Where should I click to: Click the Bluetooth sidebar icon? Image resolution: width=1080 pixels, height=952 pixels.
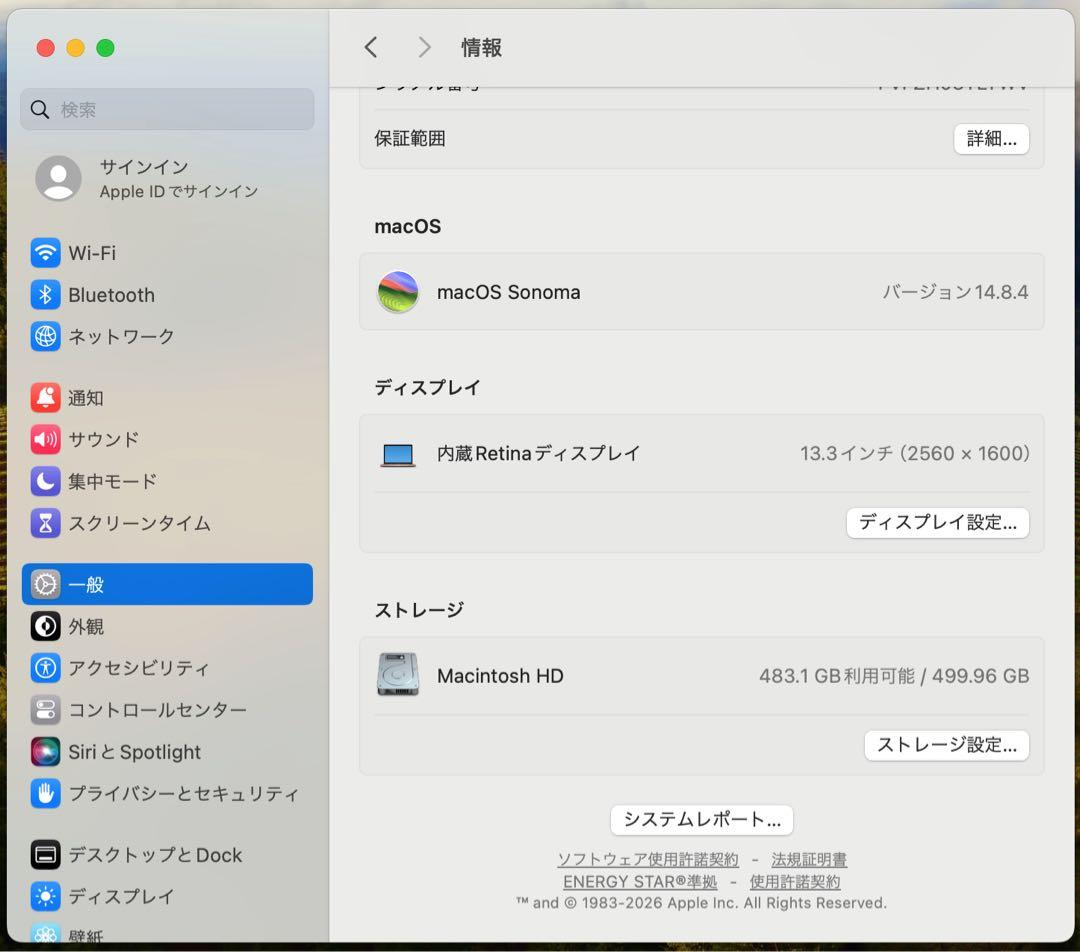coord(45,295)
